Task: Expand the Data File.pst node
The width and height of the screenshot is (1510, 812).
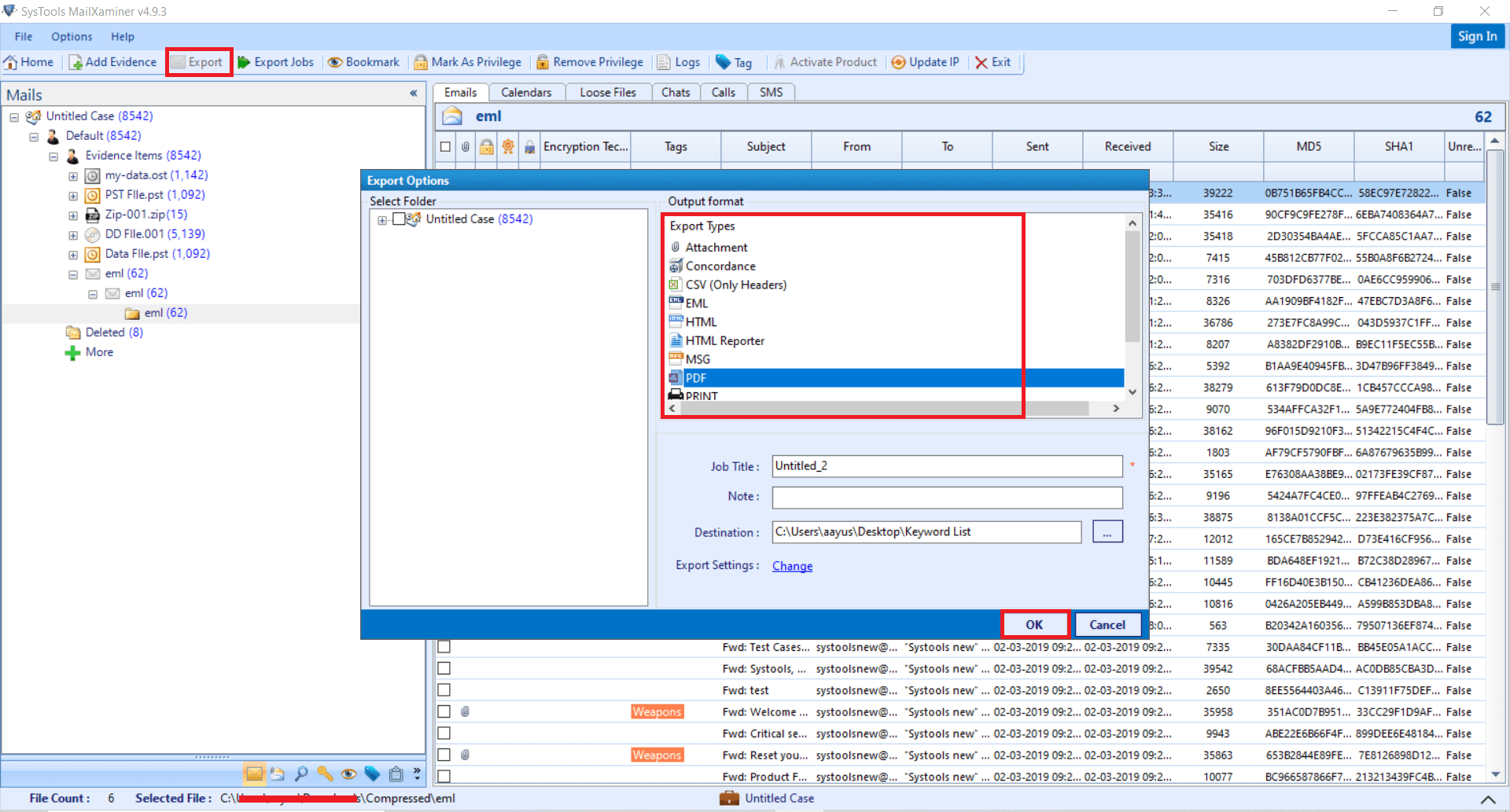Action: [73, 255]
